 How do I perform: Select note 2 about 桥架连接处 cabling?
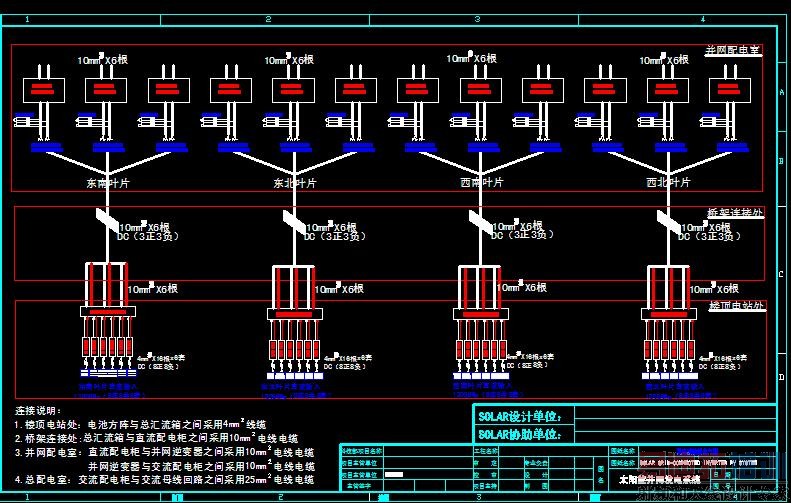click(156, 438)
